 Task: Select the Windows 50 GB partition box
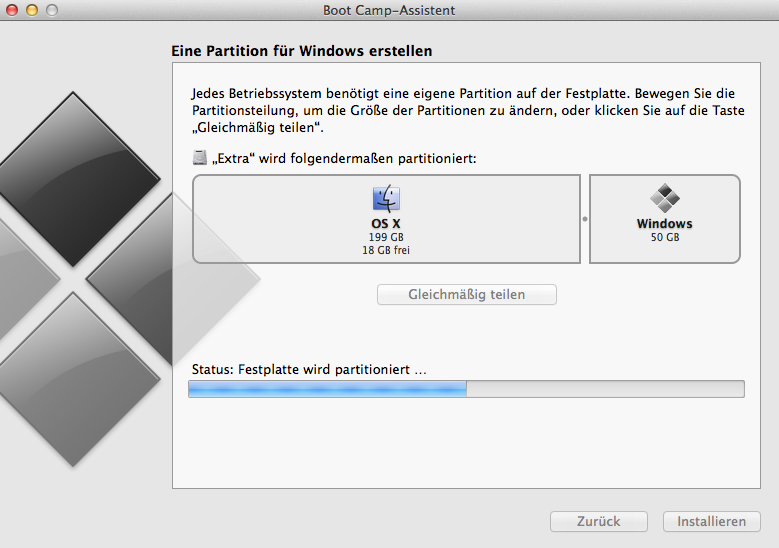coord(665,219)
